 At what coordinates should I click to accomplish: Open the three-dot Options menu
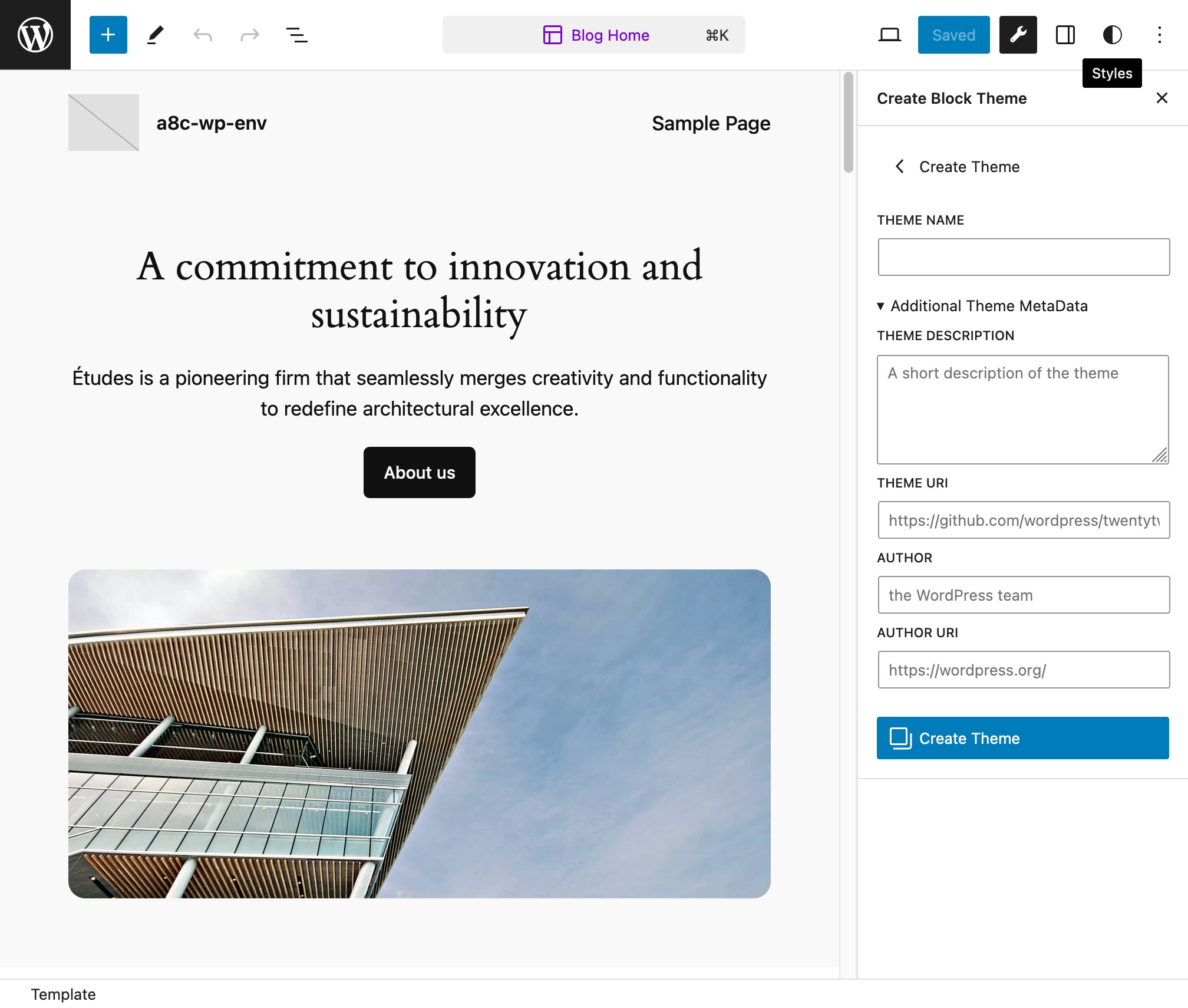(x=1159, y=35)
